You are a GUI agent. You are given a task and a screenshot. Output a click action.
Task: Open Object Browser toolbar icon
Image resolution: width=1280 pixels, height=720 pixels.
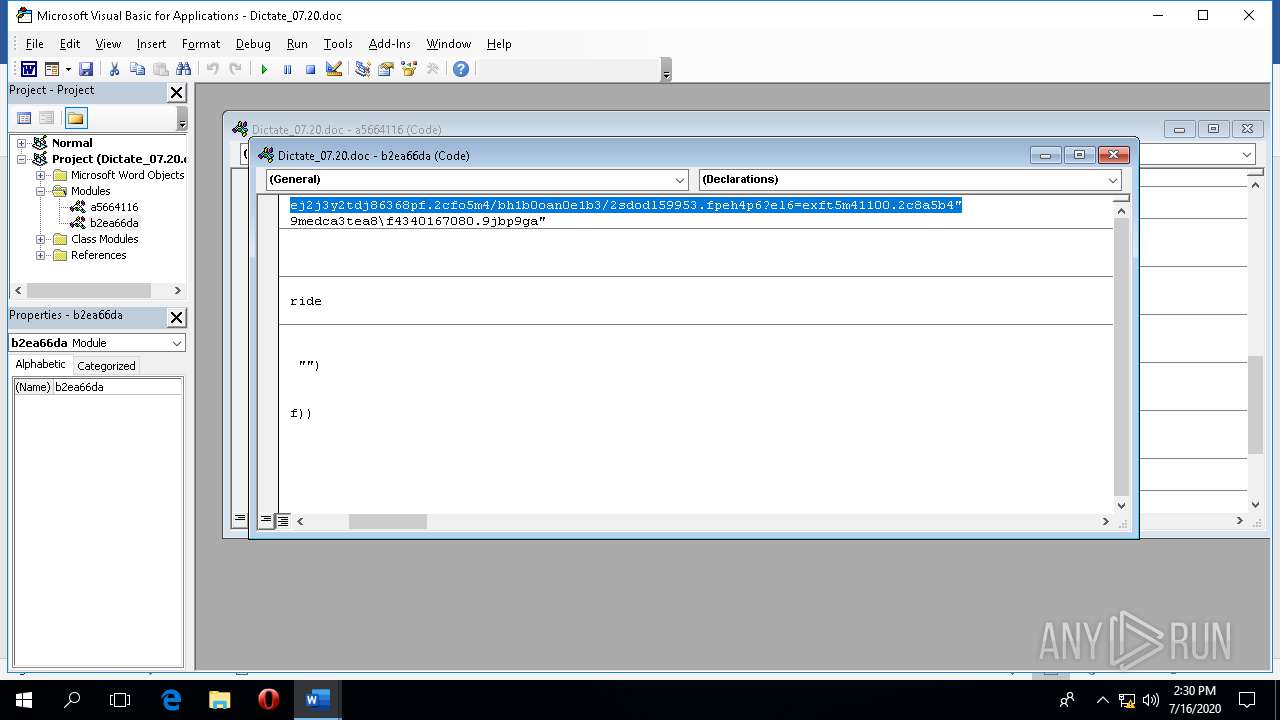click(408, 69)
